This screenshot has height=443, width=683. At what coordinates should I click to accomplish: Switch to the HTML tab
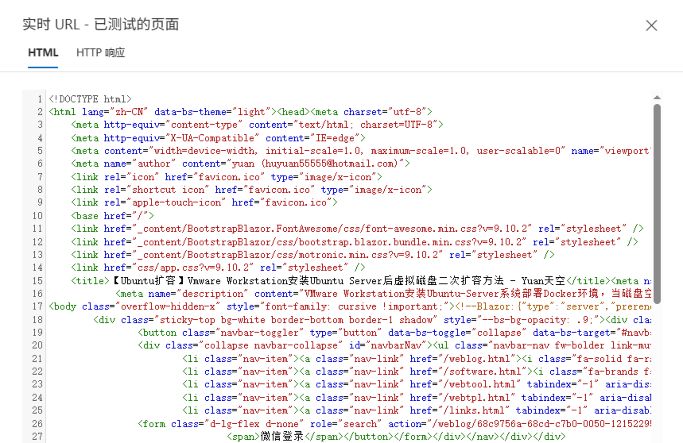pos(43,53)
